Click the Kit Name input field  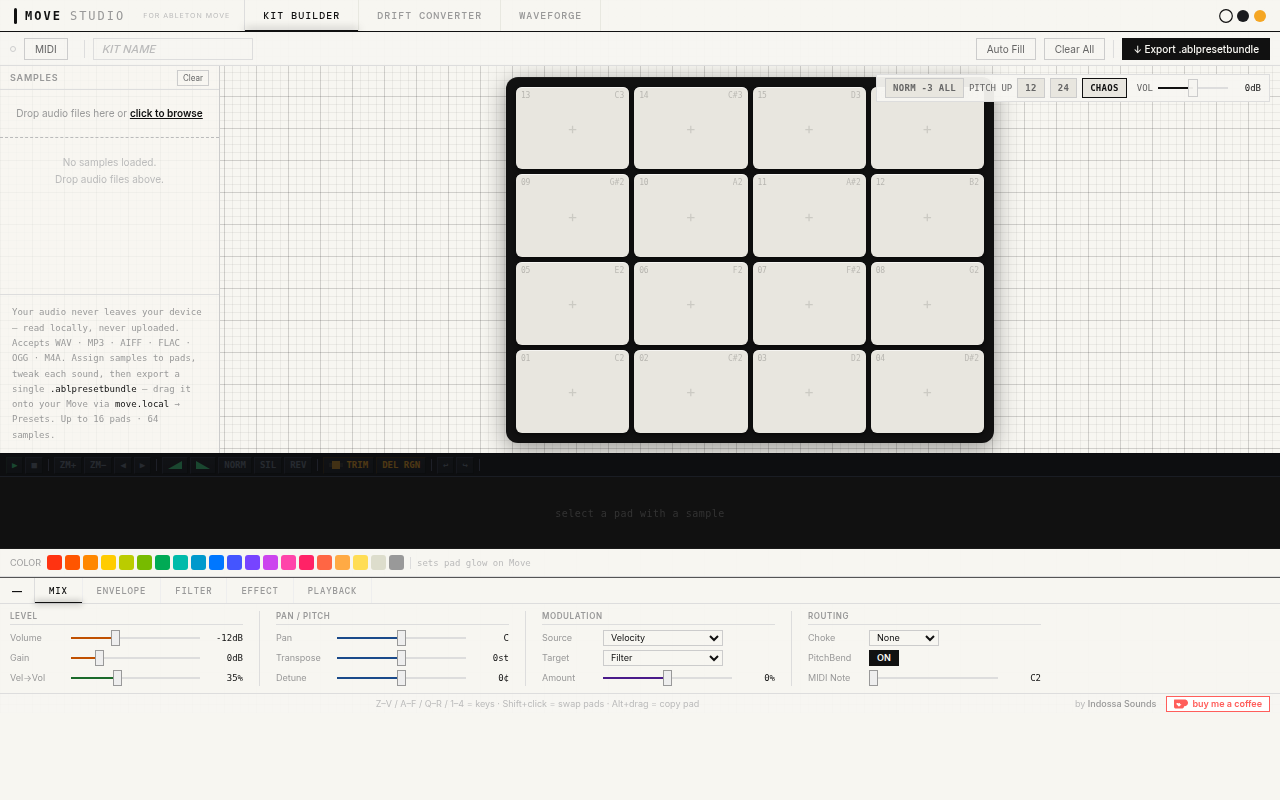(x=173, y=49)
